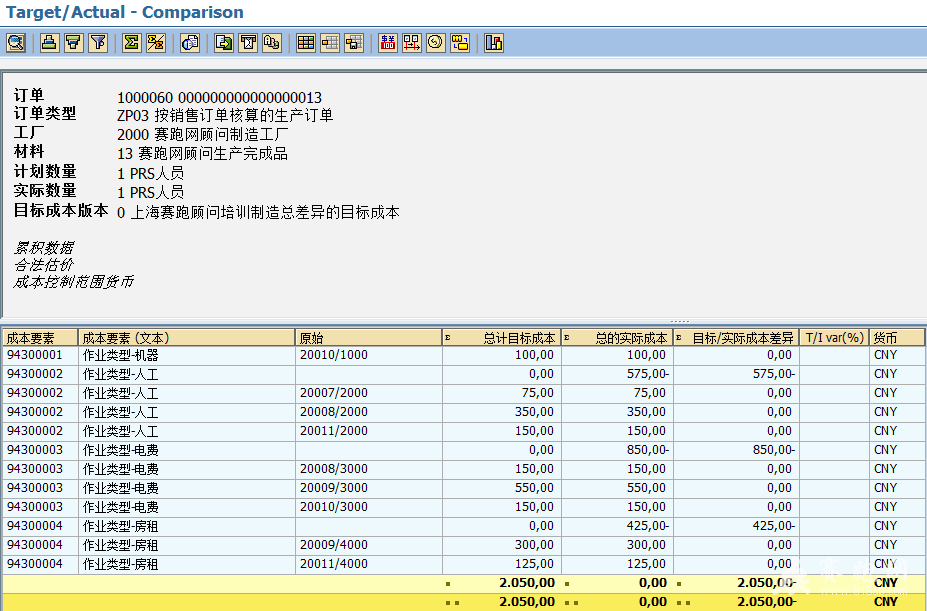Click origin cell 20010/1000
This screenshot has height=611, width=927.
click(x=369, y=355)
